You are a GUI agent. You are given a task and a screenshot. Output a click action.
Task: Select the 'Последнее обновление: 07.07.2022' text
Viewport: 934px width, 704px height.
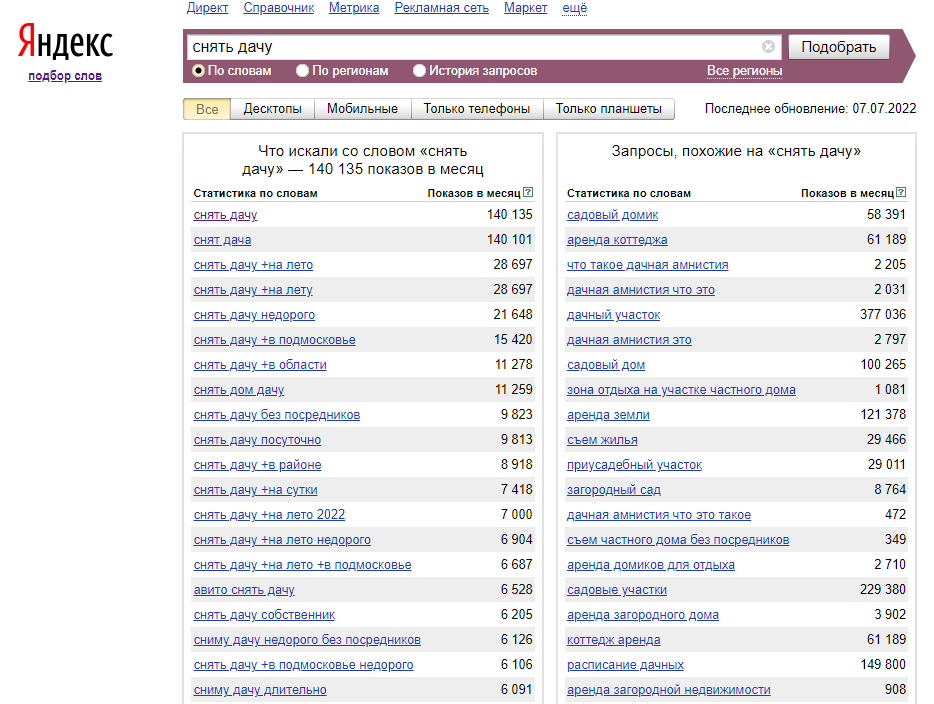pos(810,108)
